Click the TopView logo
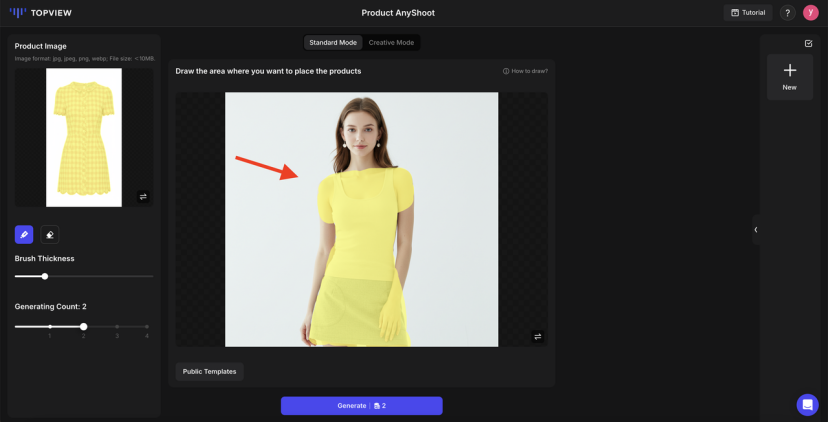The image size is (828, 422). point(41,13)
